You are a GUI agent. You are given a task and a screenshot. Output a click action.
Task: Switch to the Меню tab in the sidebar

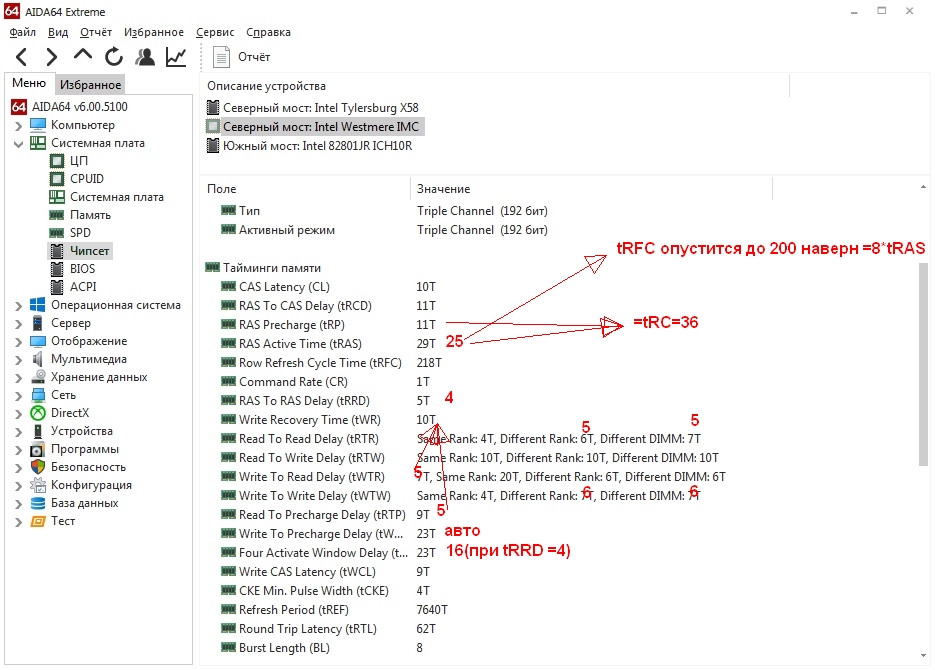(x=29, y=83)
